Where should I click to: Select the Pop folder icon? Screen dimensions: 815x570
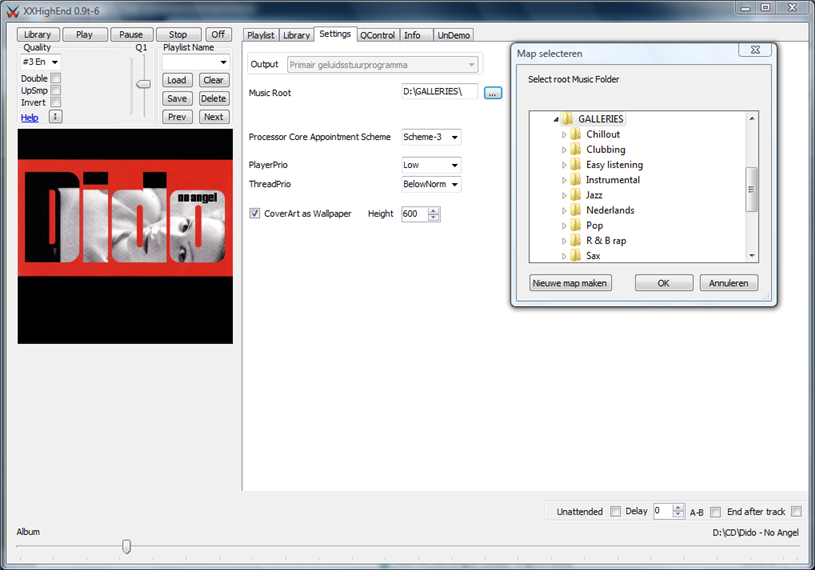(x=575, y=226)
